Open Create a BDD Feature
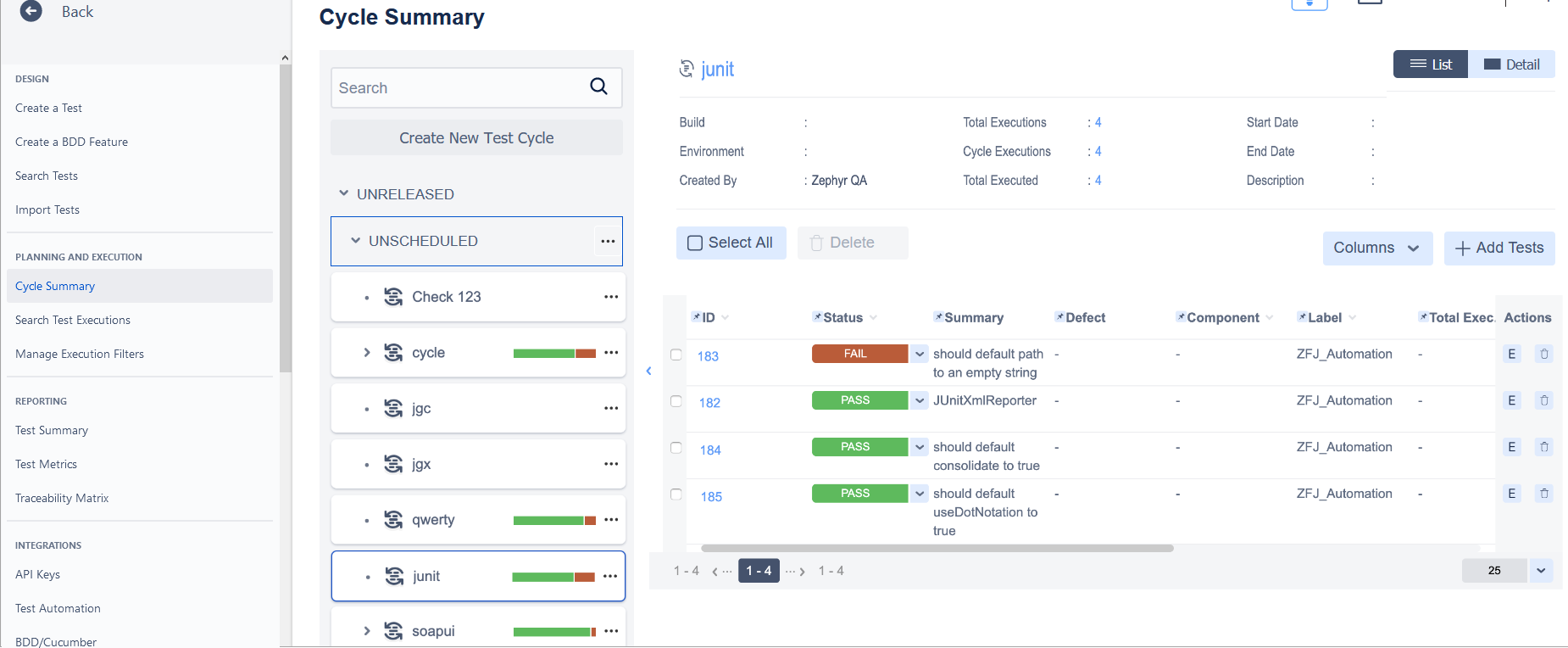This screenshot has width=1568, height=648. (x=71, y=142)
